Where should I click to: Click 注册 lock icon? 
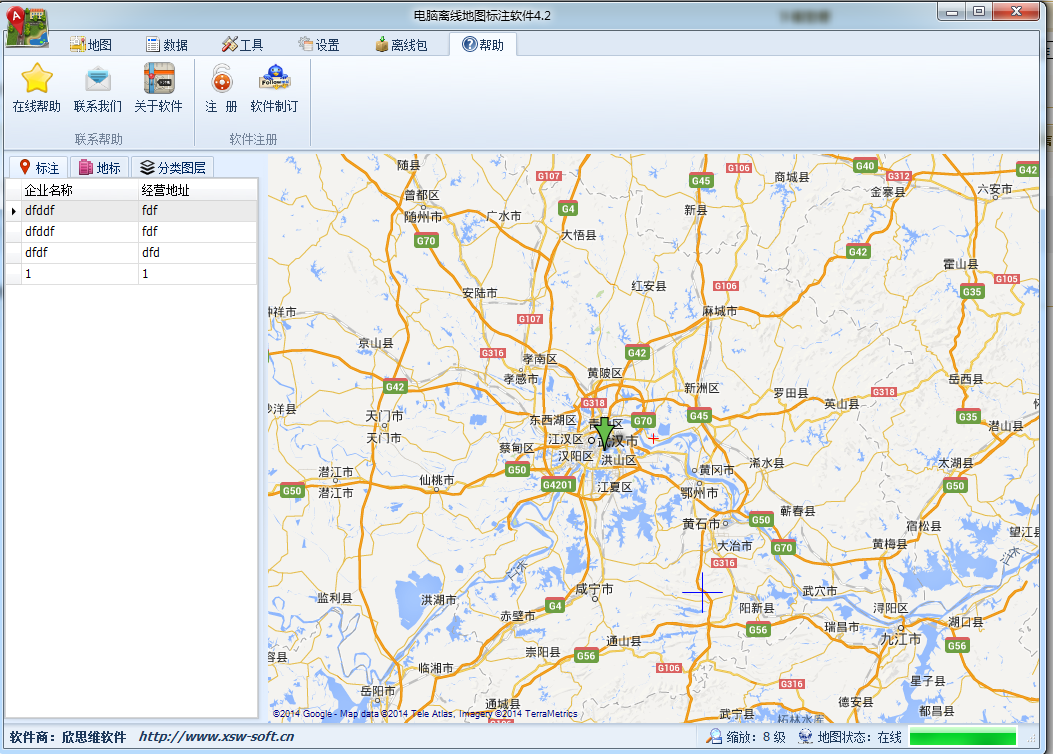point(221,79)
